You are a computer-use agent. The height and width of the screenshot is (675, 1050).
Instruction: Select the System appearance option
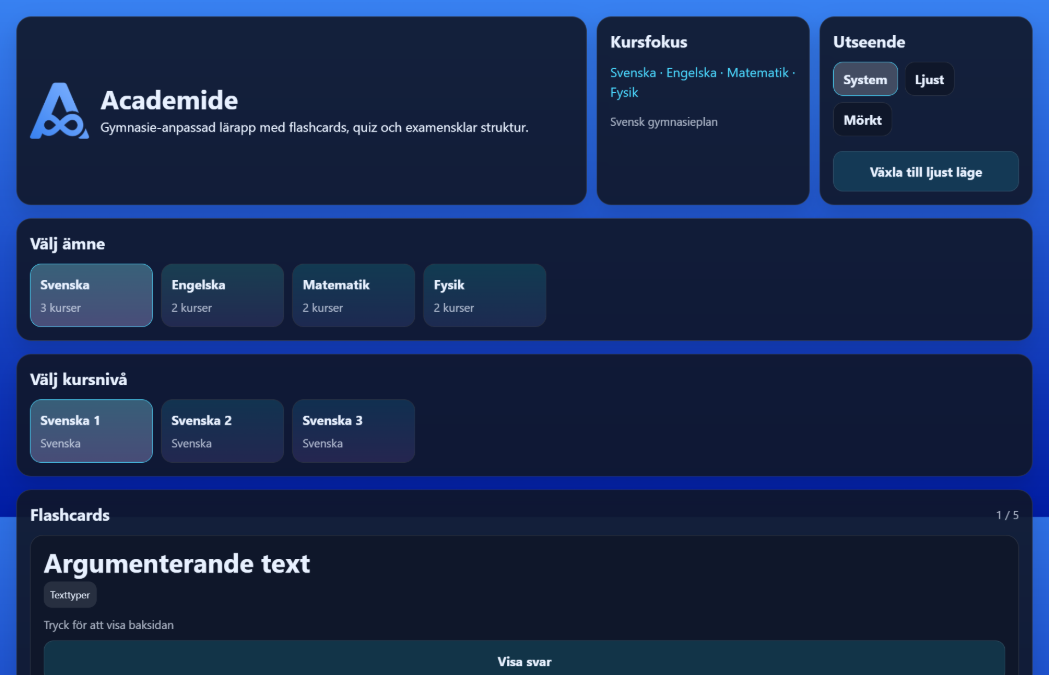tap(865, 80)
